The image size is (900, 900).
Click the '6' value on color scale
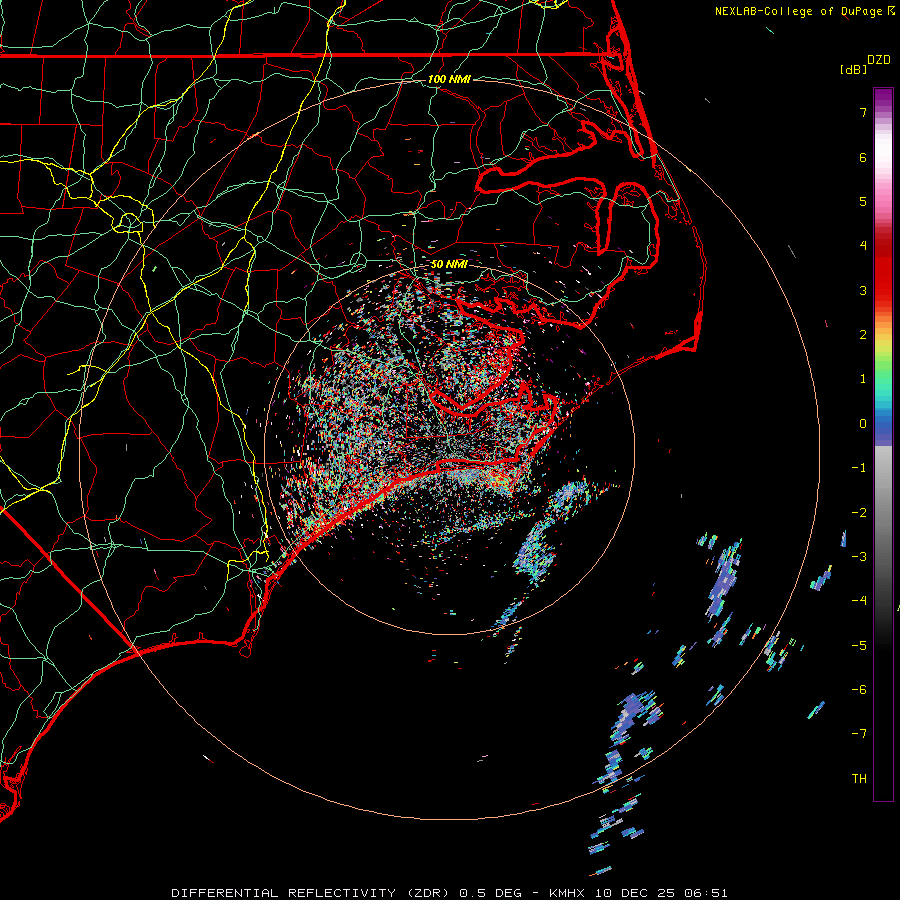tap(863, 157)
